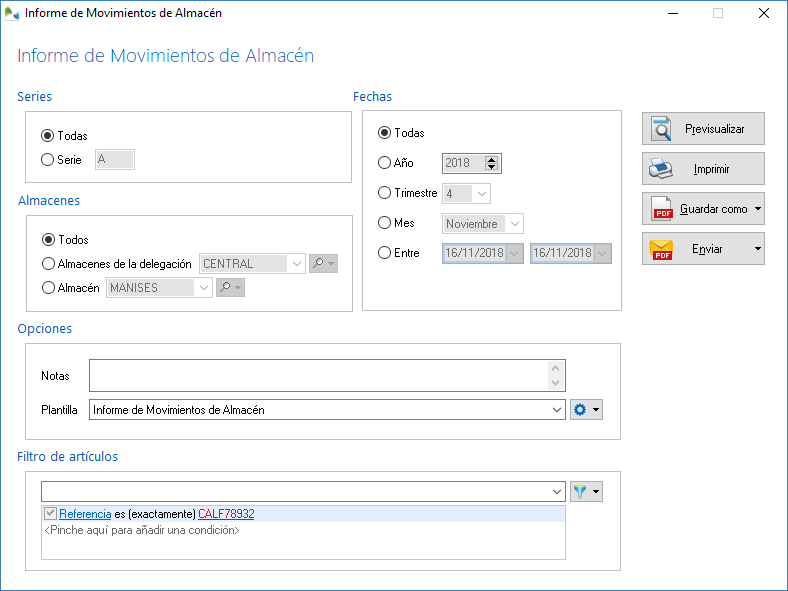Click the Previsualizar magnifier icon
This screenshot has width=788, height=591.
[x=661, y=129]
